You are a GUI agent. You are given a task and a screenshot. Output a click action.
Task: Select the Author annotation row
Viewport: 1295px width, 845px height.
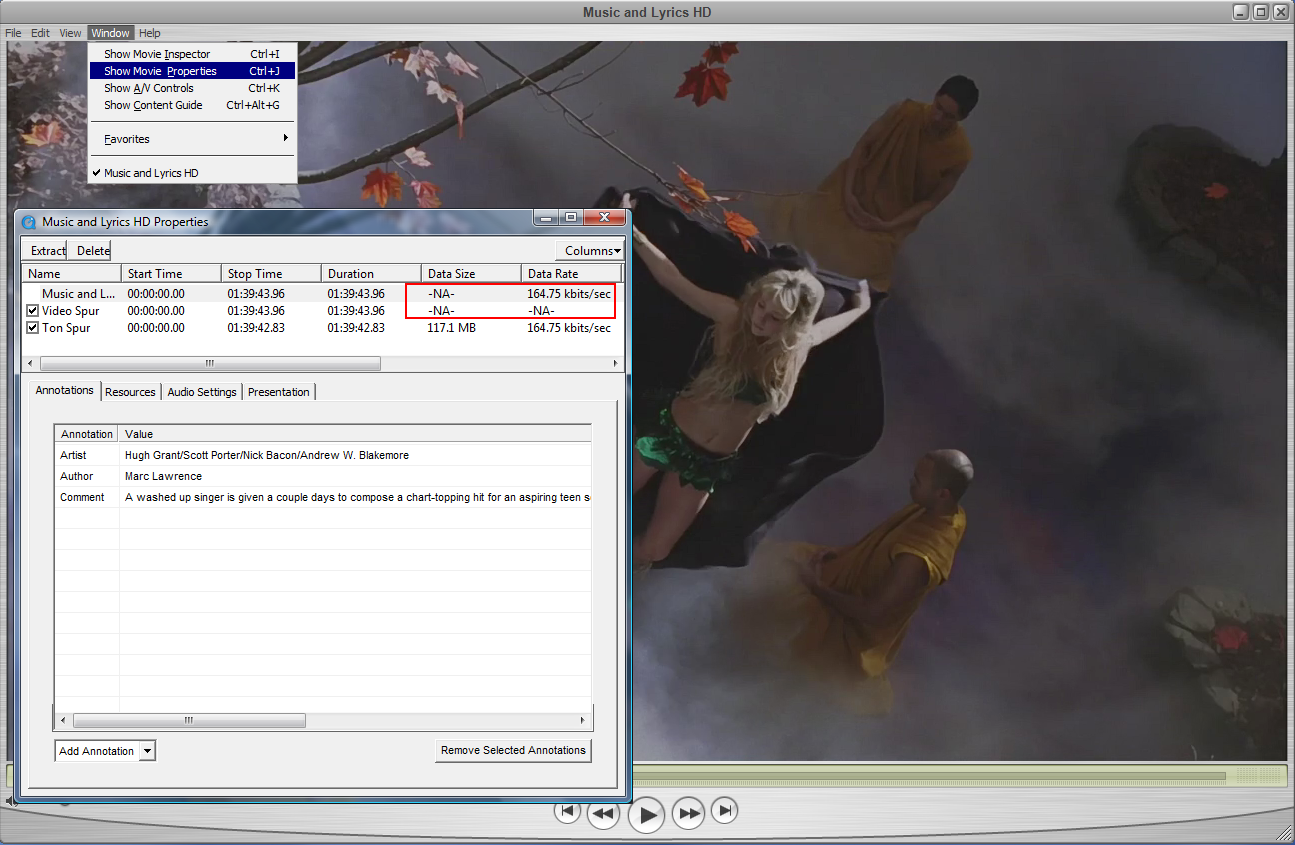coord(323,476)
